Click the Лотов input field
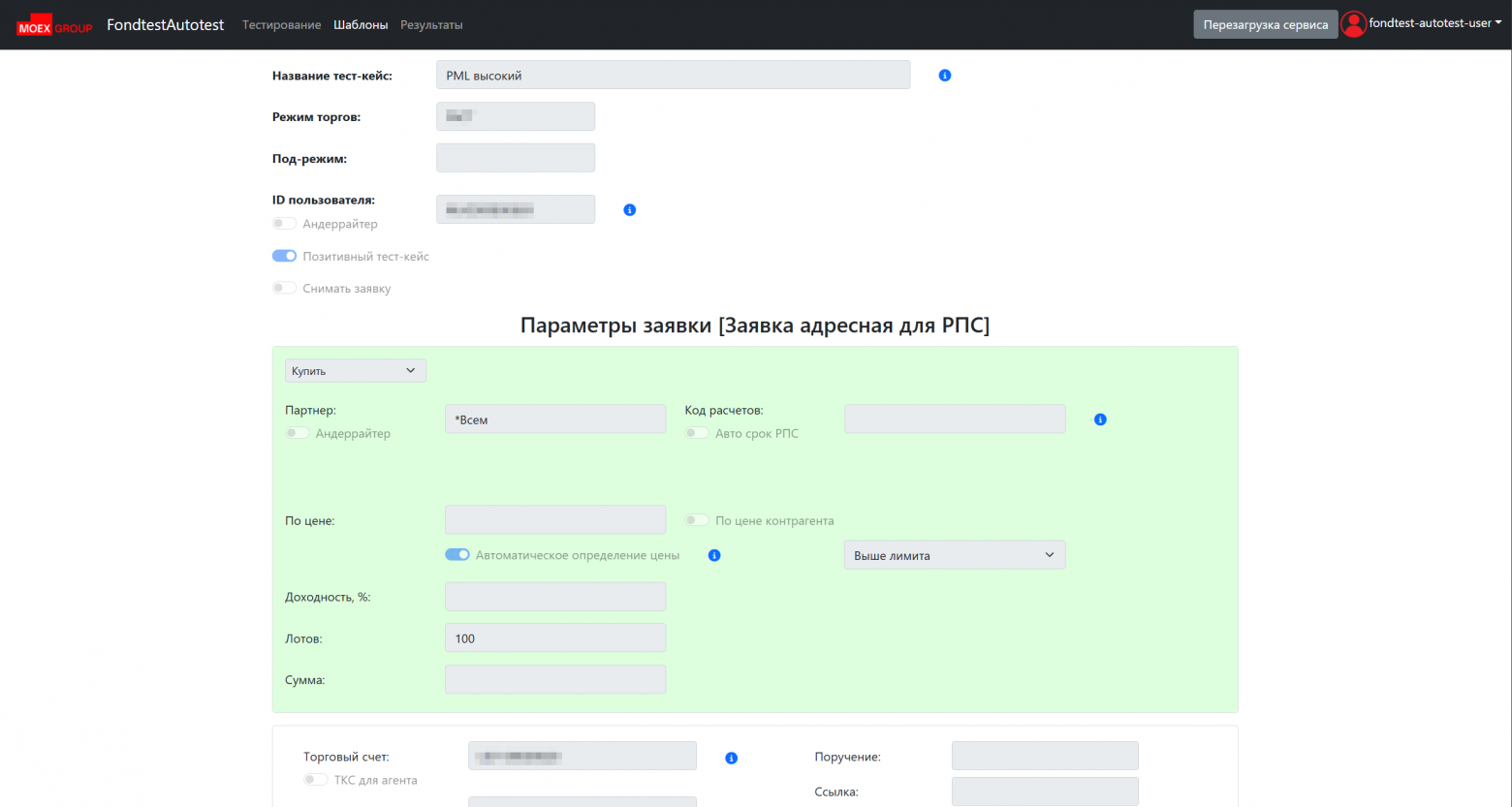1512x807 pixels. [x=554, y=638]
